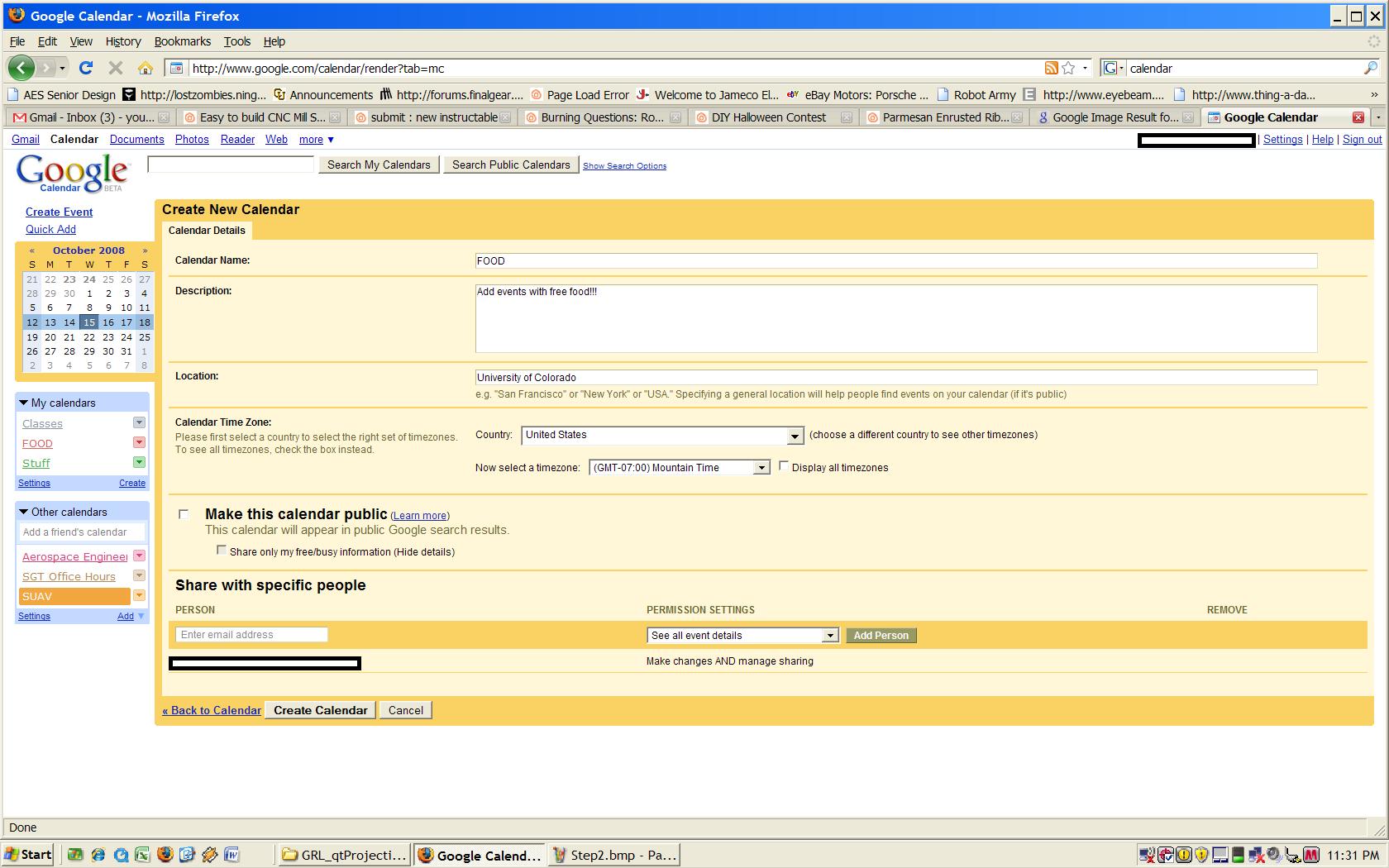Image resolution: width=1389 pixels, height=868 pixels.
Task: Click the yellow security shield tray icon
Action: point(1201,855)
